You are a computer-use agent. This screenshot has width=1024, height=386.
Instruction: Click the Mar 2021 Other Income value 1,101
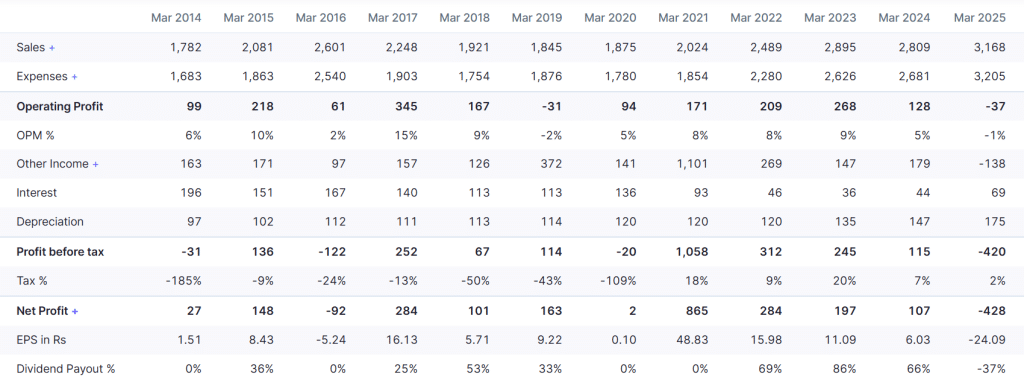pyautogui.click(x=694, y=164)
